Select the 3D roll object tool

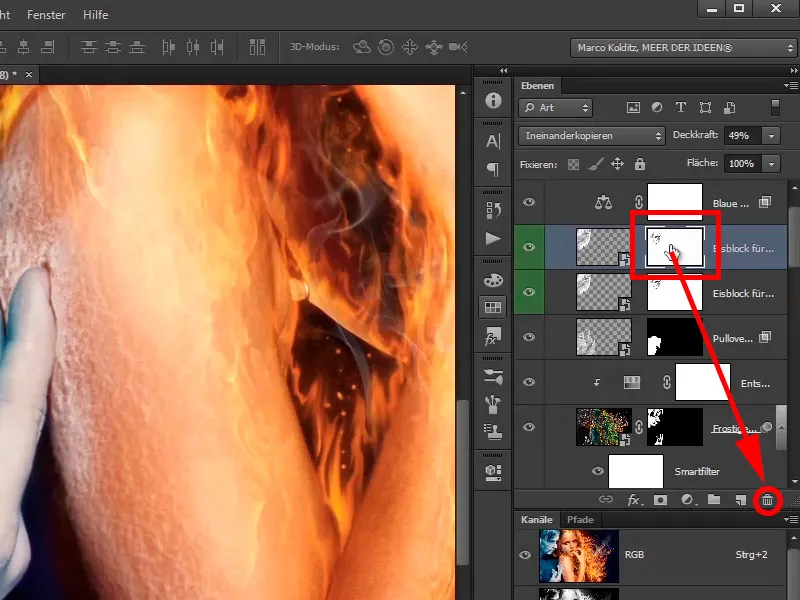(386, 47)
